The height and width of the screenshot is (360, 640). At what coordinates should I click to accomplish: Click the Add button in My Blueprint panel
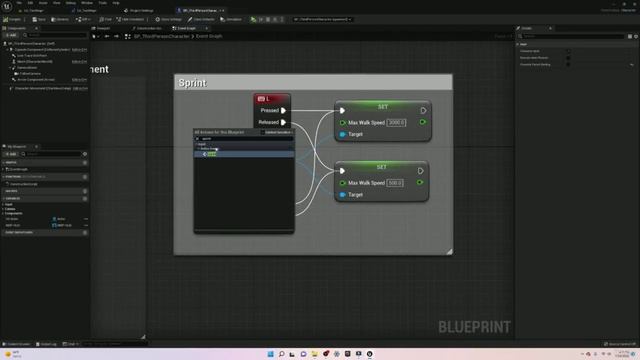[x=11, y=154]
